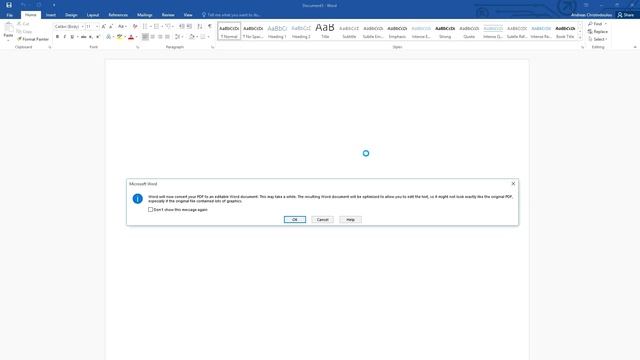Viewport: 640px width, 360px height.
Task: Click the Grow Font (increase size) icon
Action: (x=104, y=27)
